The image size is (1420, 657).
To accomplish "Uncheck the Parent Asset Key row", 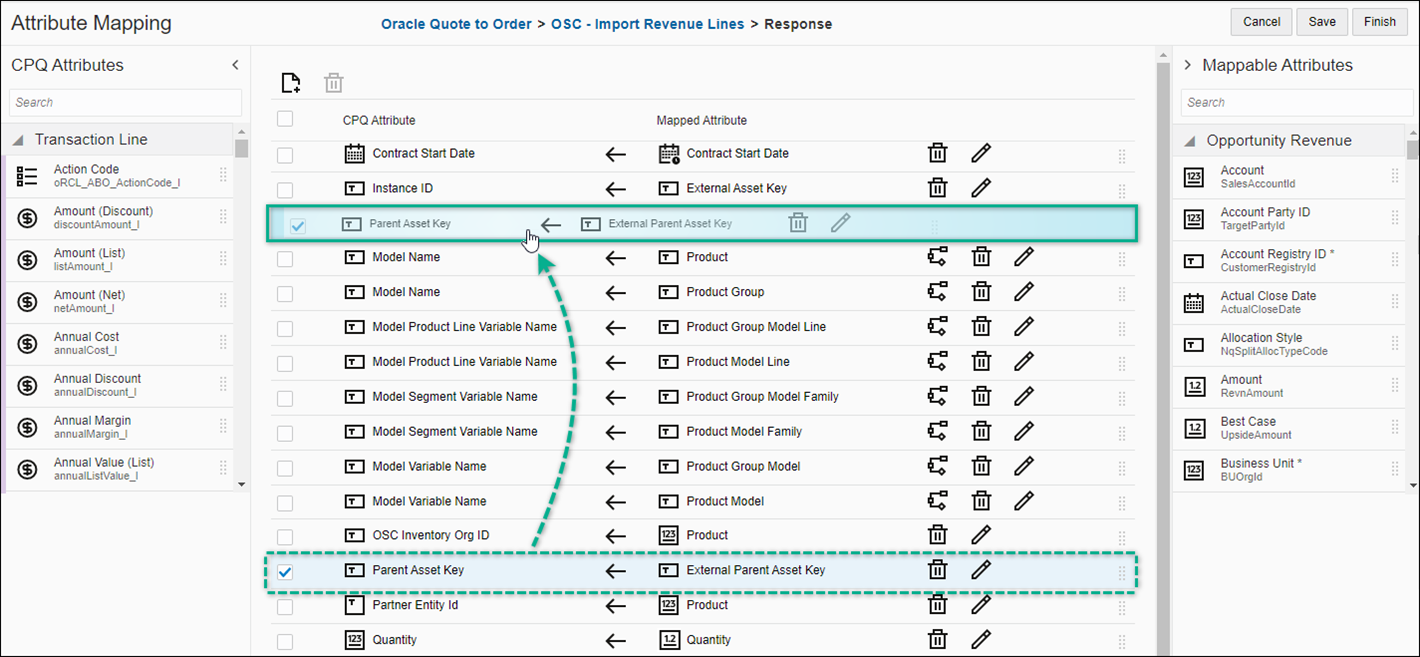I will coord(285,570).
